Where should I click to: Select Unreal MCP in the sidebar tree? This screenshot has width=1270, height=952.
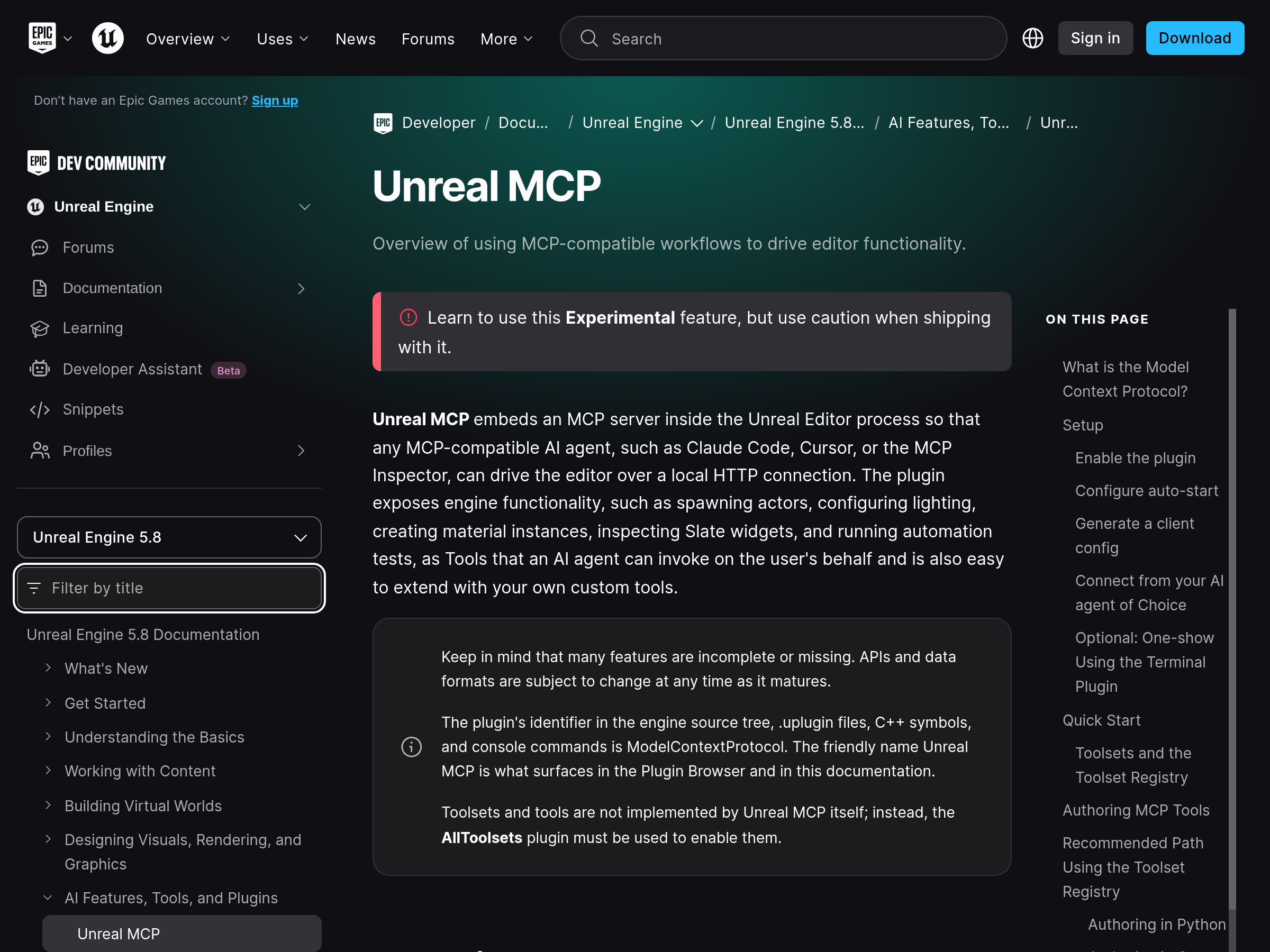pos(182,933)
